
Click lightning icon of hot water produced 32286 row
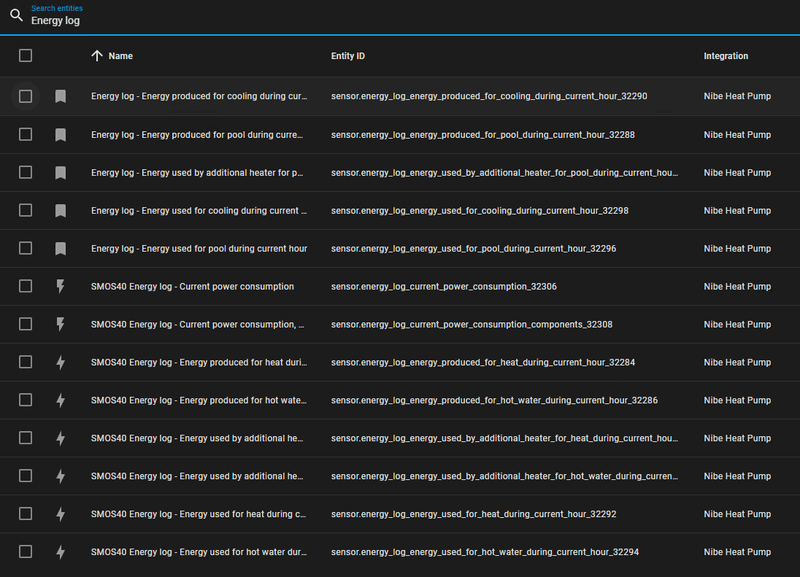pyautogui.click(x=61, y=400)
